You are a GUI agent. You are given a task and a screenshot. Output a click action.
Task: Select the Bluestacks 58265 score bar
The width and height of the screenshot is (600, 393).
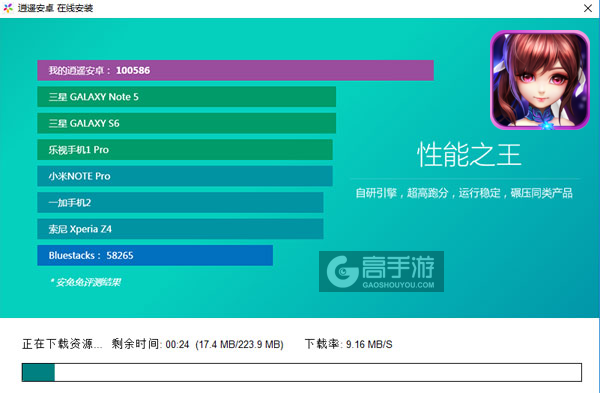point(155,255)
